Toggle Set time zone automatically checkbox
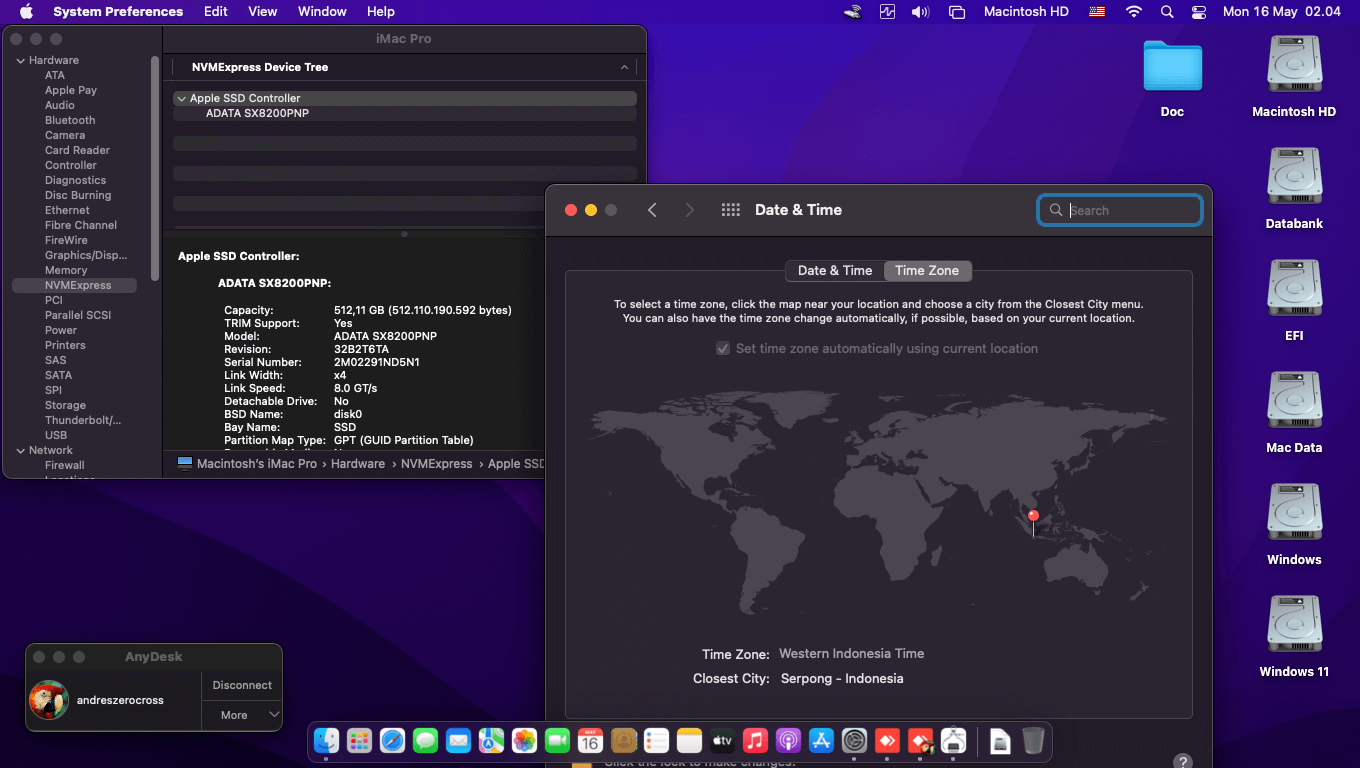 click(x=723, y=349)
